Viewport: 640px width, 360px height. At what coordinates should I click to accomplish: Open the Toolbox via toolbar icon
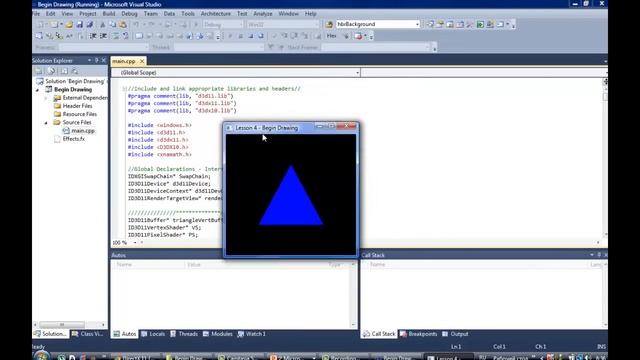pyautogui.click(x=469, y=24)
